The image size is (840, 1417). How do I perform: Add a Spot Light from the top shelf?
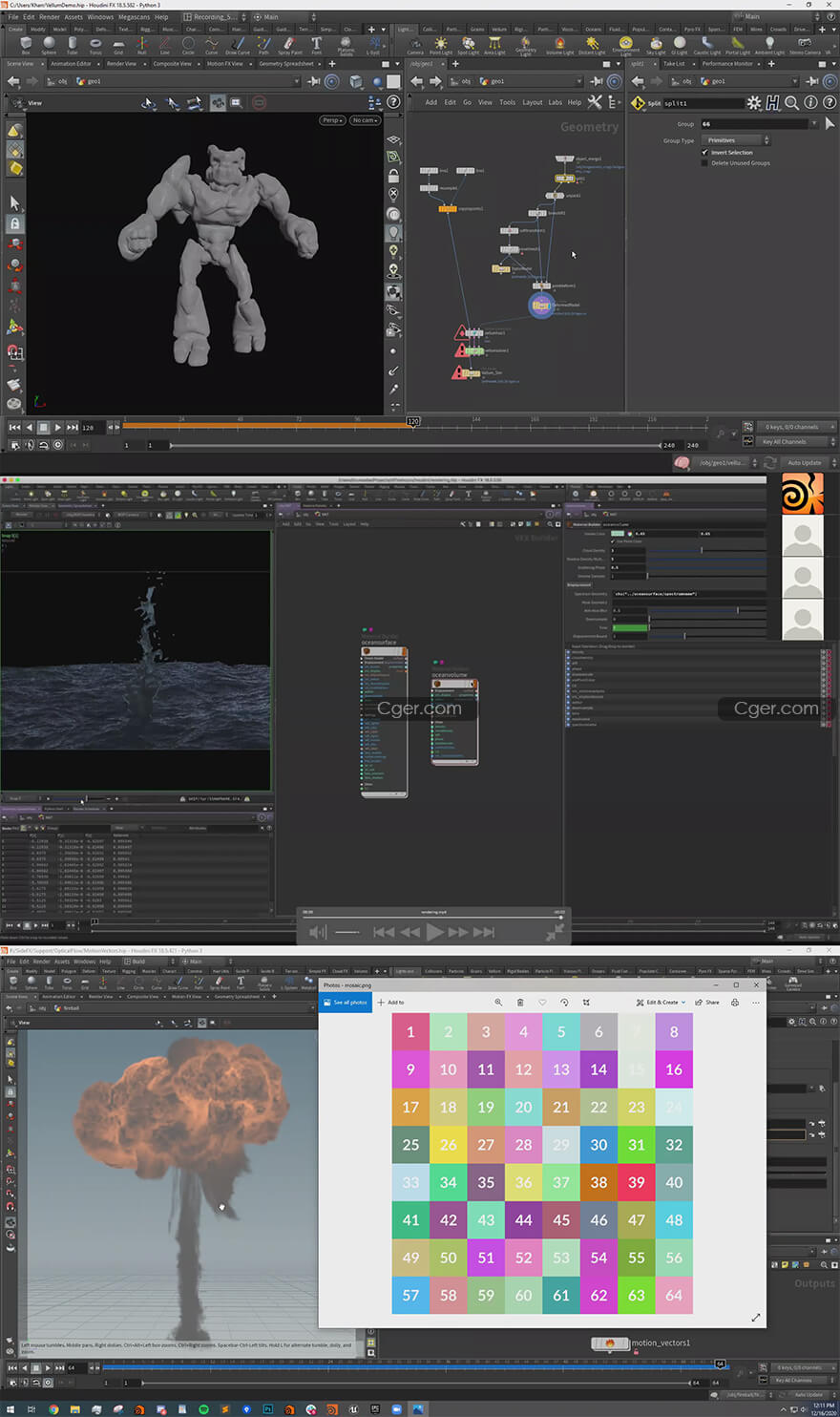469,45
